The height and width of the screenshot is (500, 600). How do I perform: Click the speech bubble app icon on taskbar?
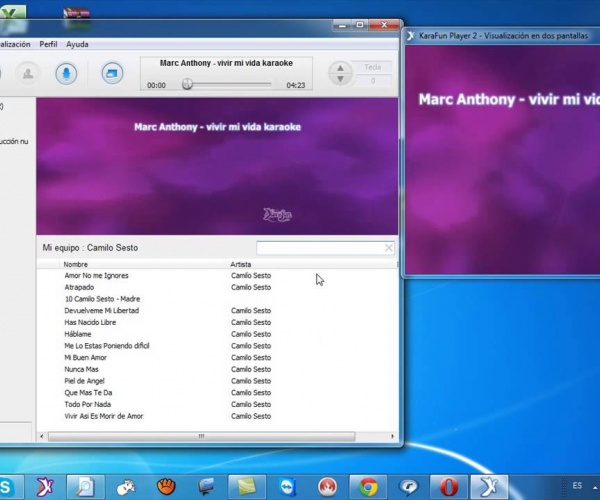tap(408, 487)
